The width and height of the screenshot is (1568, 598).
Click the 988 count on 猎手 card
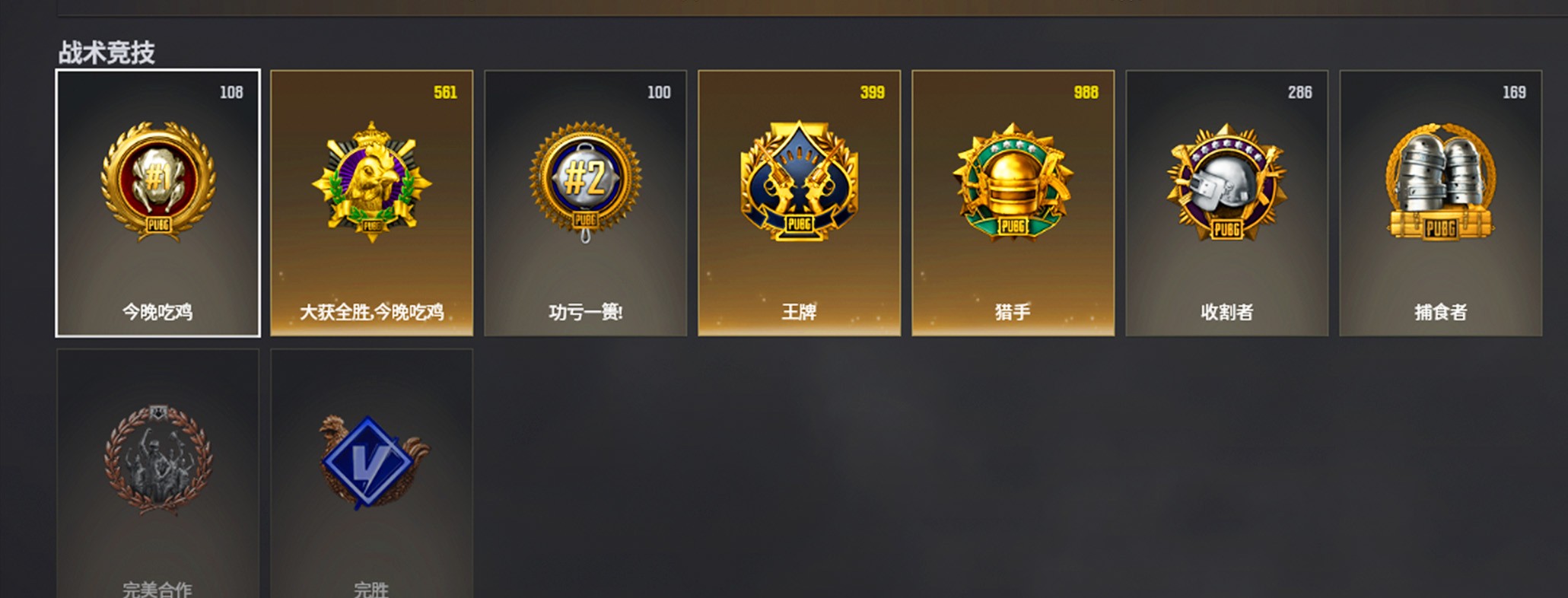(1086, 92)
